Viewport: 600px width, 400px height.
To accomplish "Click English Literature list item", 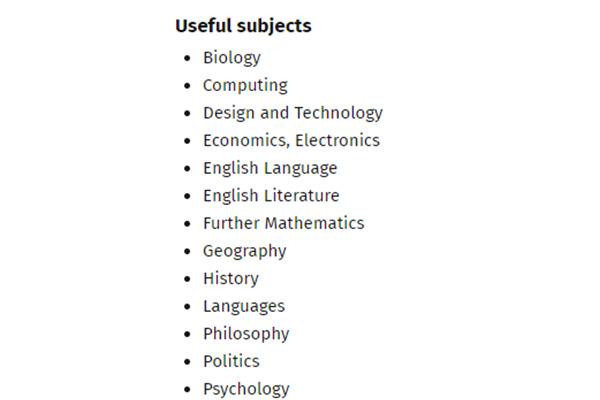I will pyautogui.click(x=271, y=196).
